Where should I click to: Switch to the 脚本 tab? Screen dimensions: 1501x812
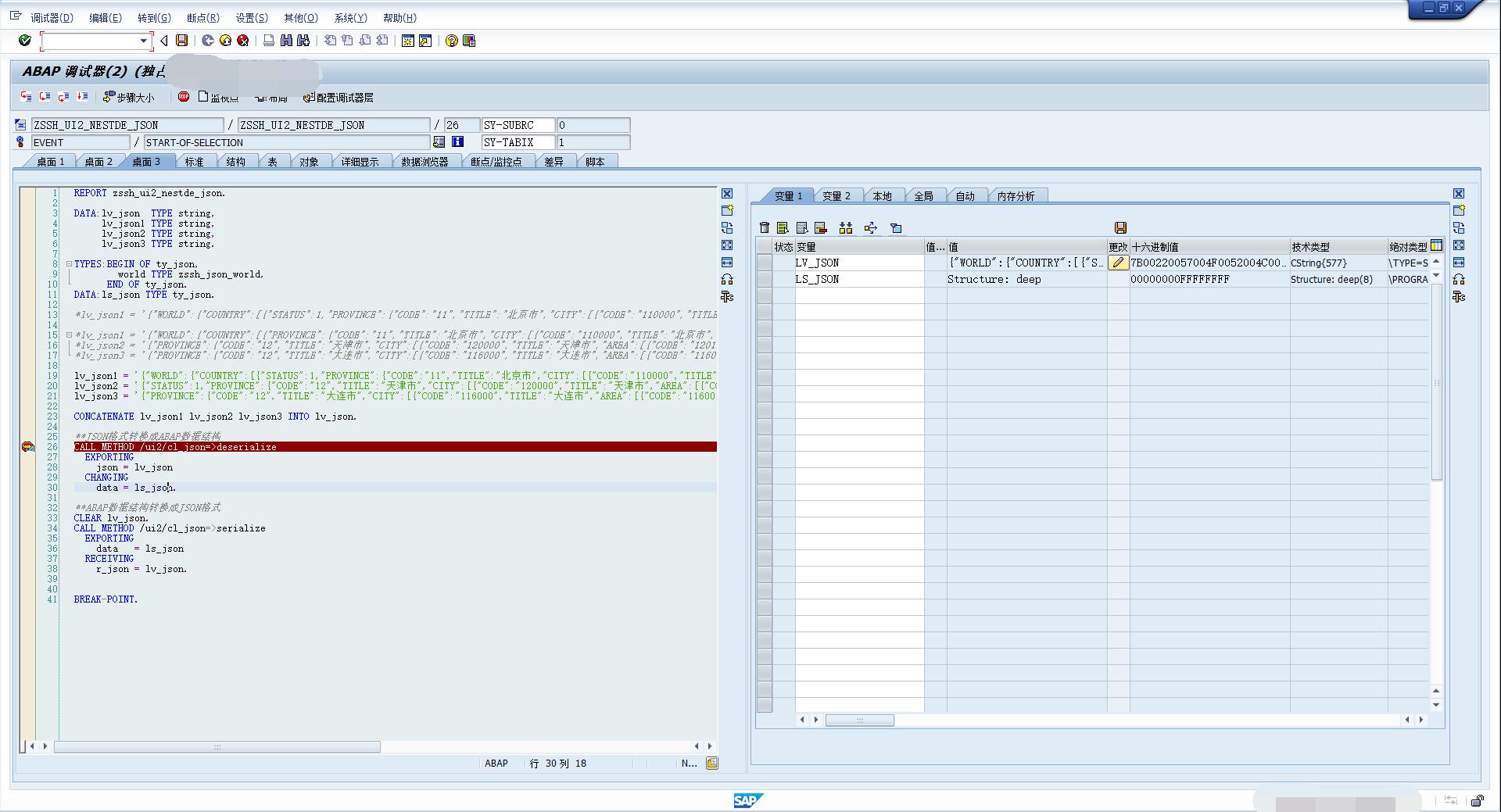coord(595,162)
